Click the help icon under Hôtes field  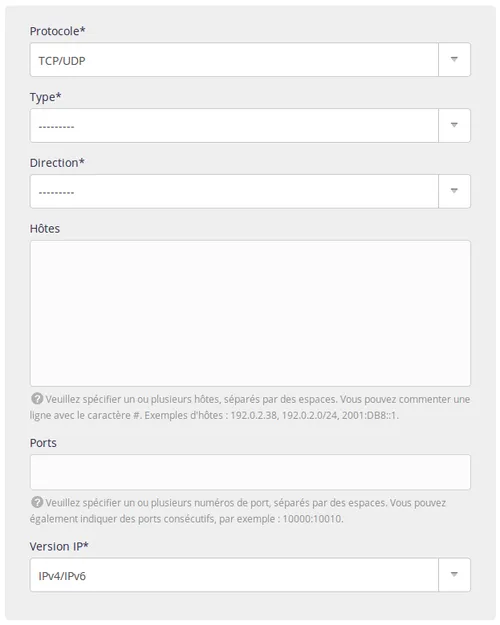pyautogui.click(x=37, y=398)
